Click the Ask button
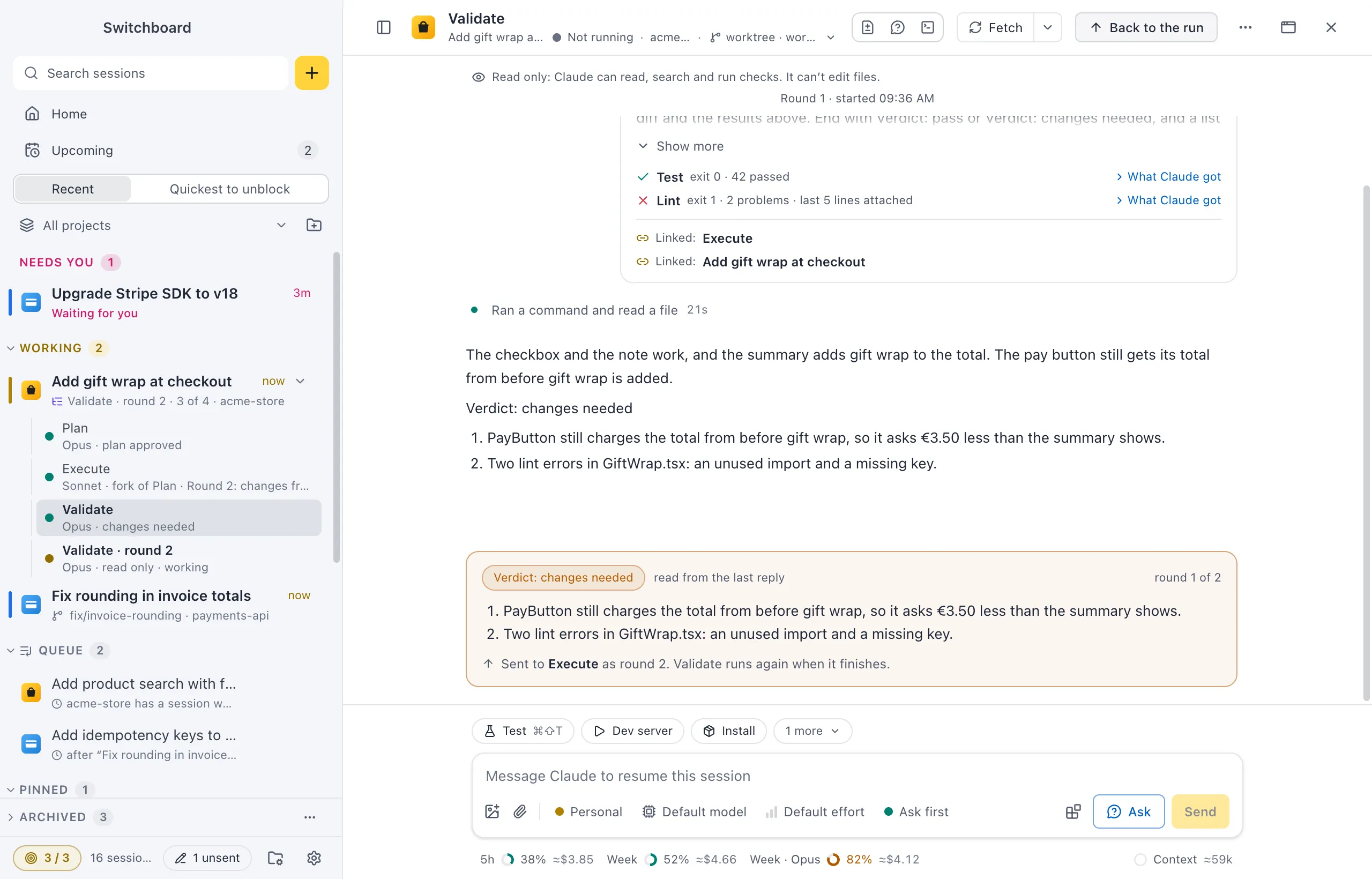The height and width of the screenshot is (879, 1372). point(1128,811)
